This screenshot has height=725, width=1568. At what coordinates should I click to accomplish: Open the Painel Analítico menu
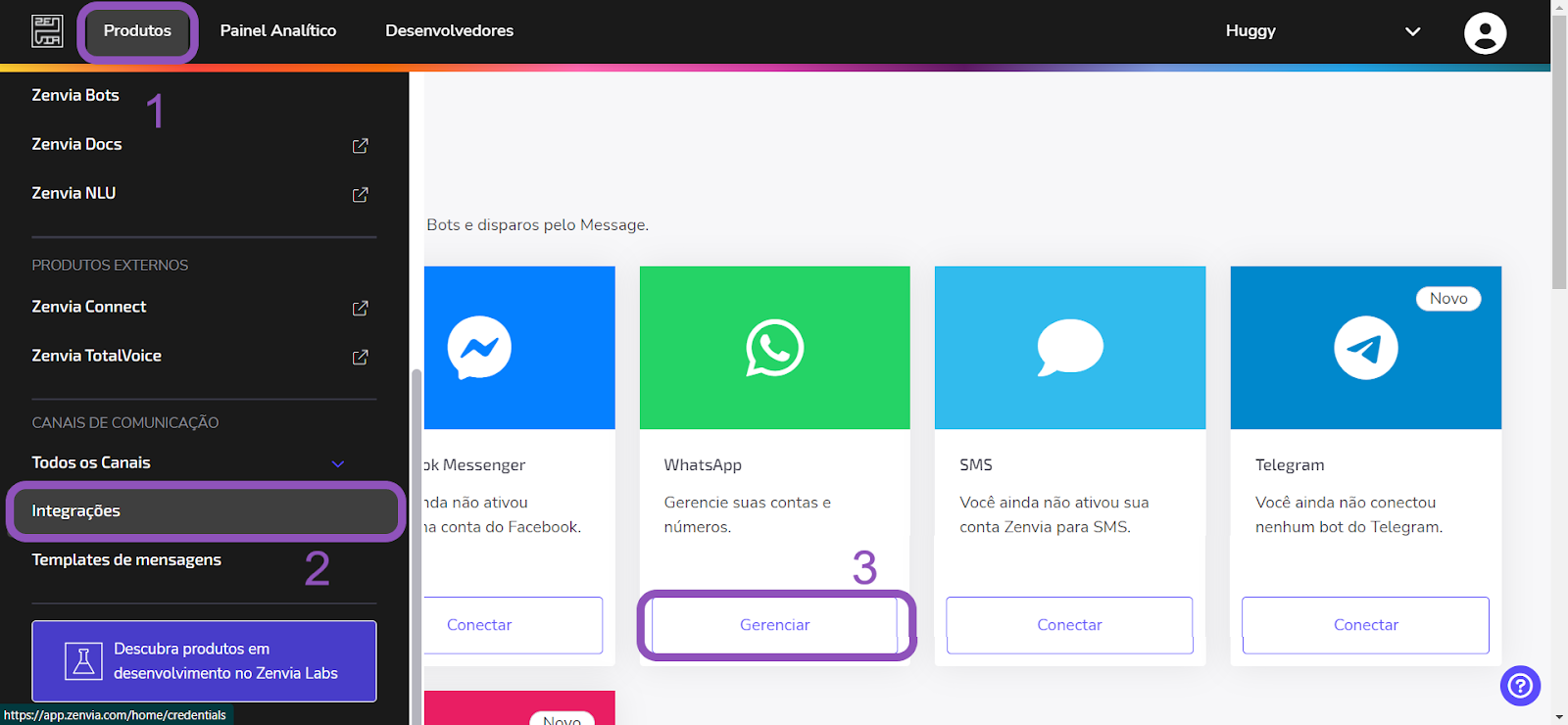(278, 30)
